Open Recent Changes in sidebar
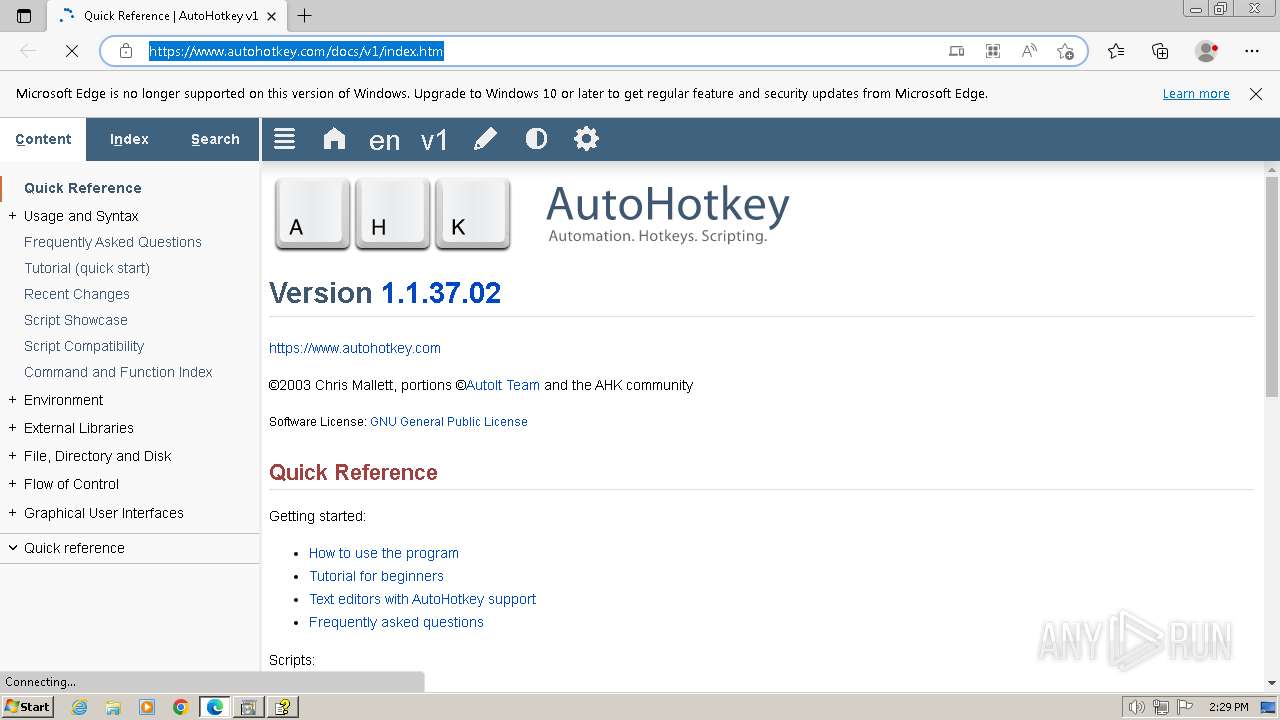Screen dimensions: 1280x720 [x=77, y=294]
